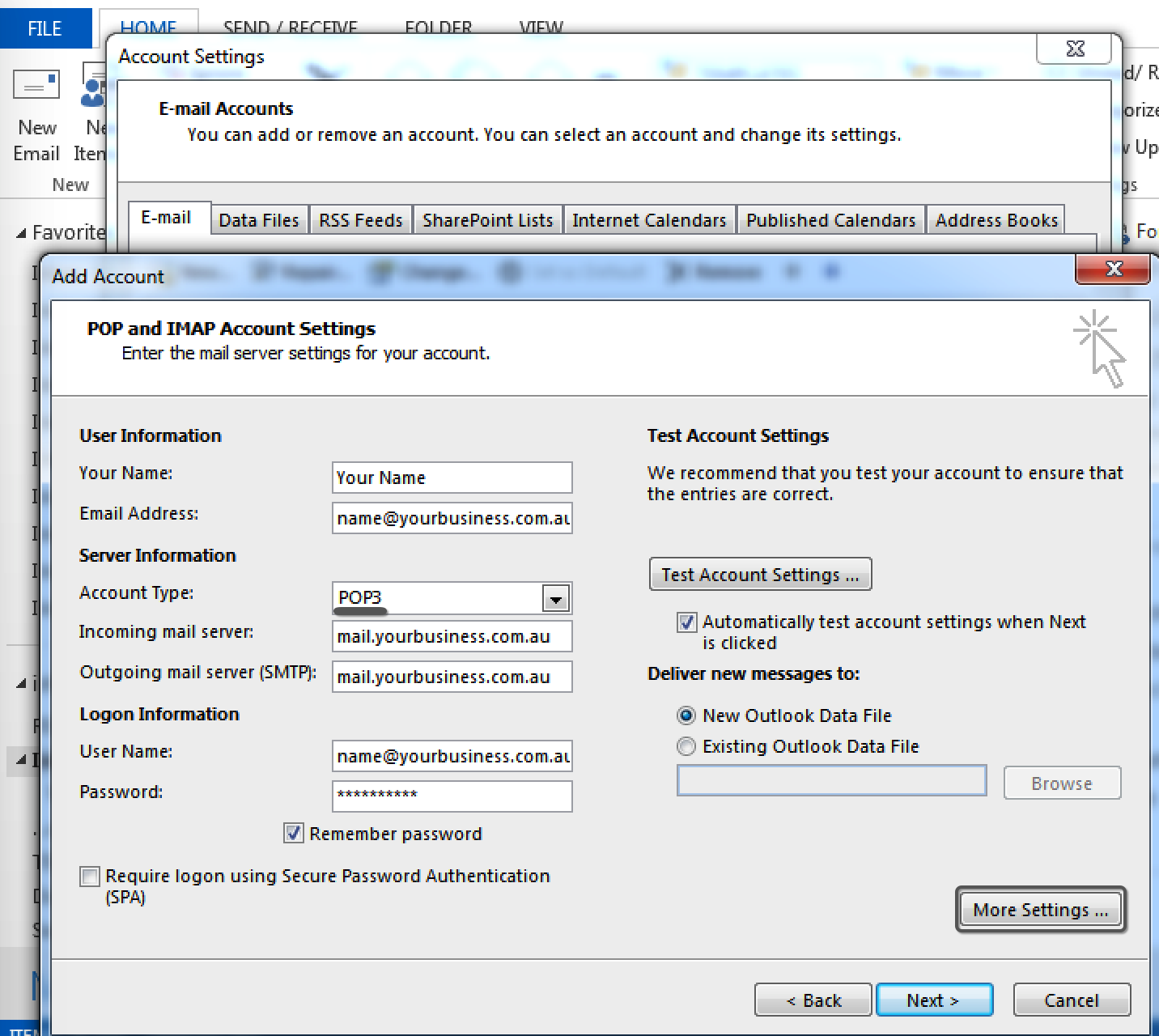Click the Test Account Settings button
Image resolution: width=1159 pixels, height=1036 pixels.
point(761,575)
